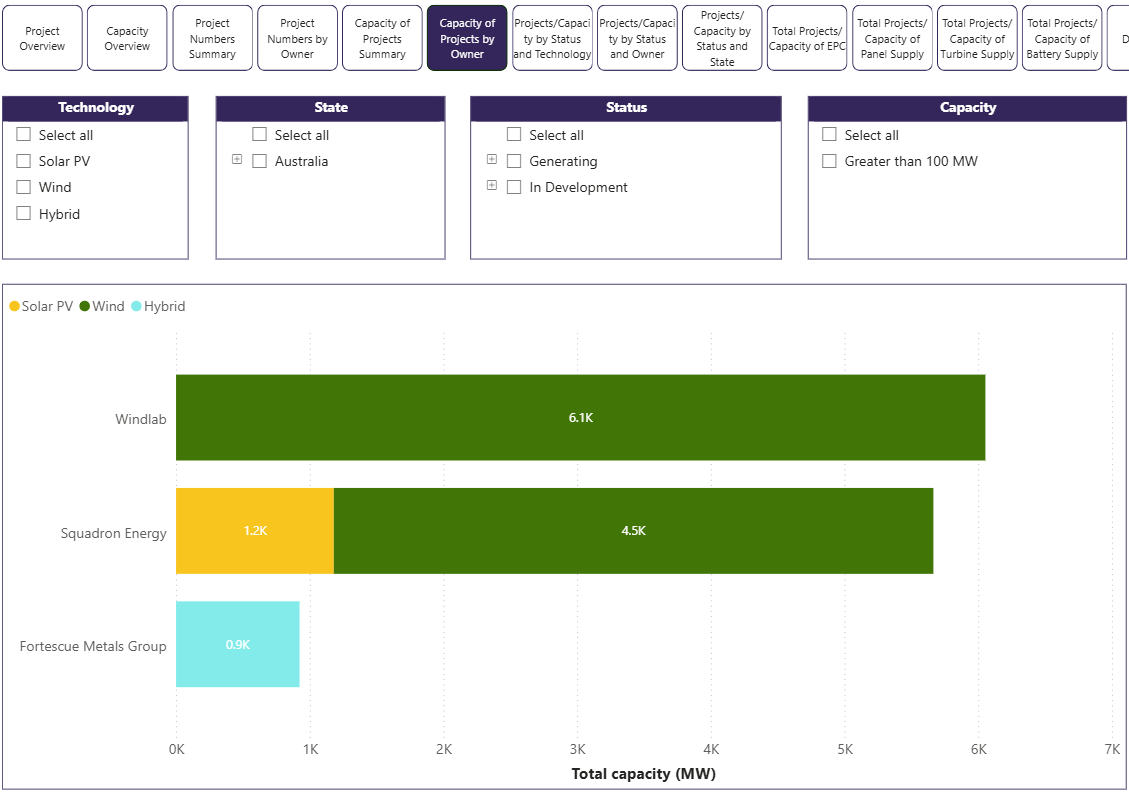Open Total Projects/Capacity of Turbine Supply page
This screenshot has width=1129, height=793.
click(977, 38)
